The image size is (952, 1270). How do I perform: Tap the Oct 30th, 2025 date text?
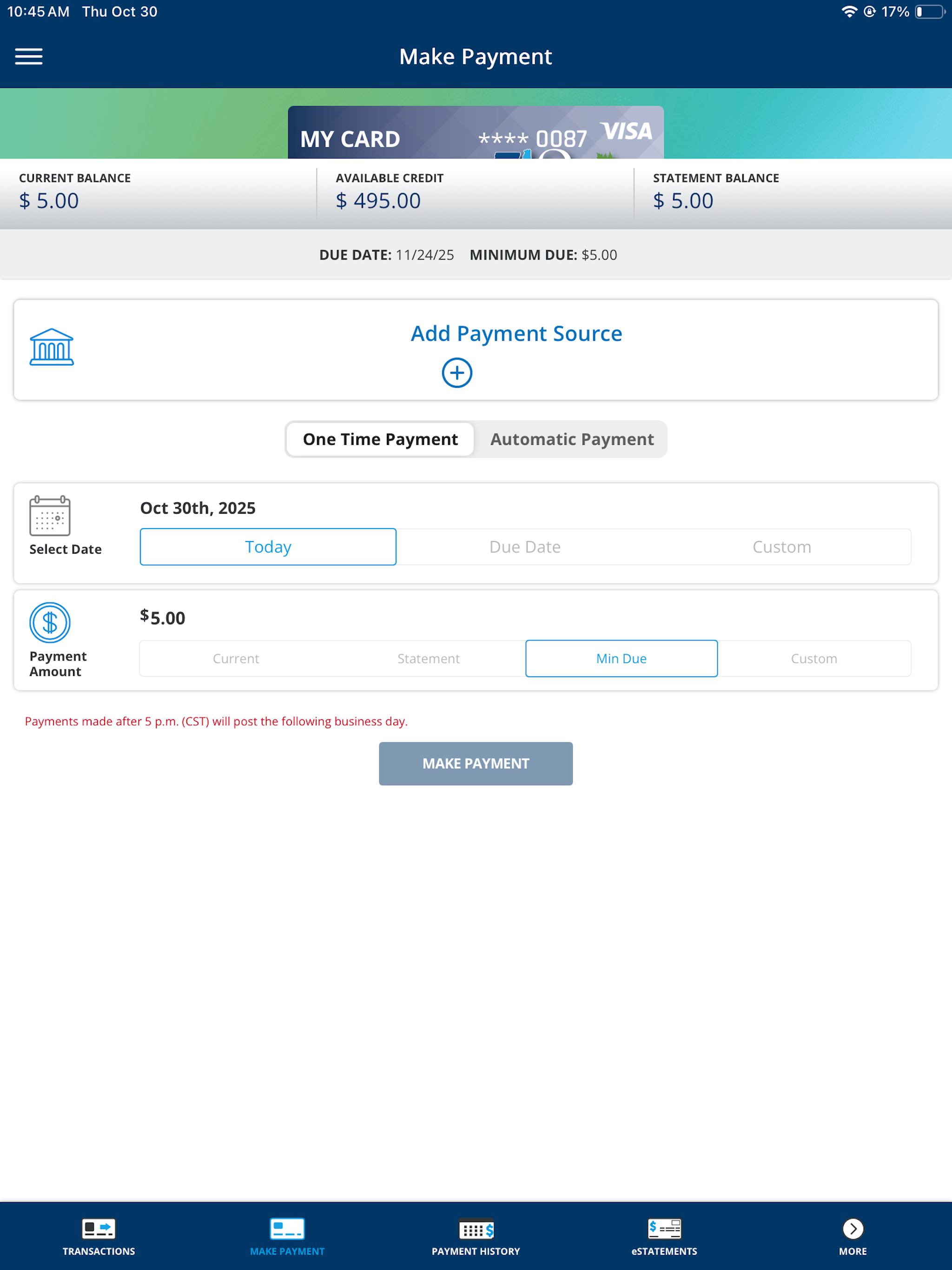[x=198, y=508]
